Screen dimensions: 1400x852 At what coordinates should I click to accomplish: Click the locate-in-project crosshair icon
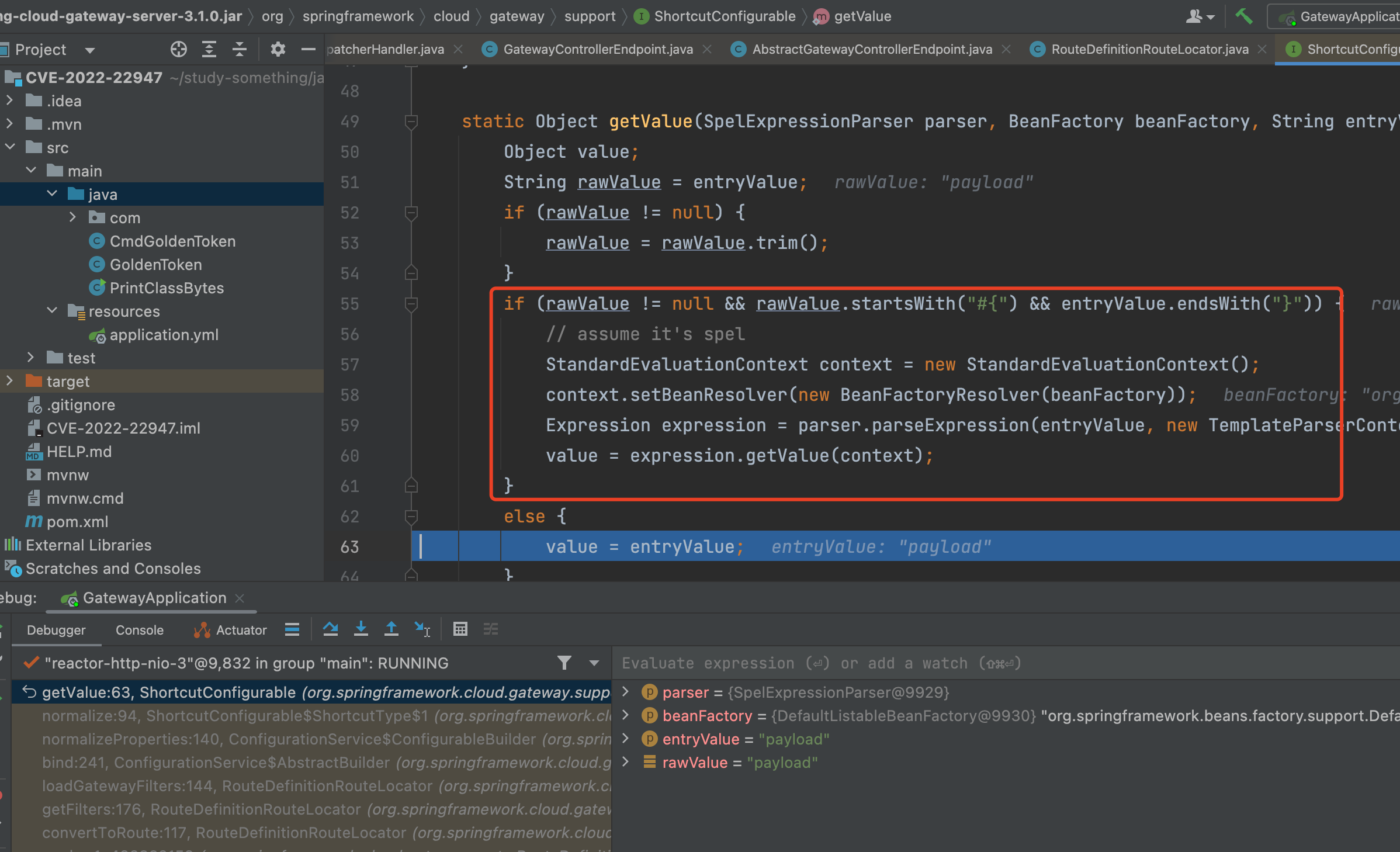(178, 50)
